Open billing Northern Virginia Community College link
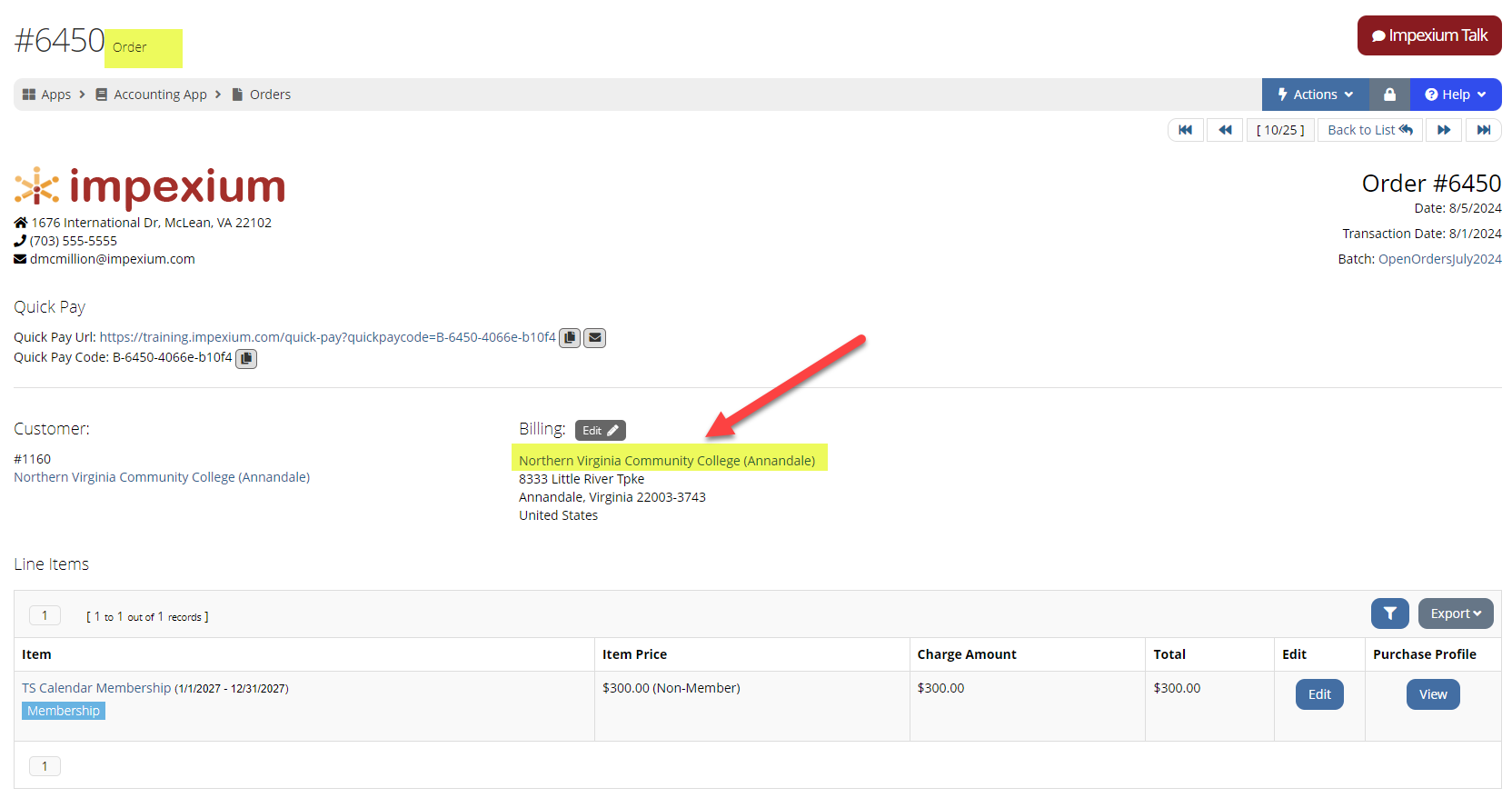 coord(667,461)
